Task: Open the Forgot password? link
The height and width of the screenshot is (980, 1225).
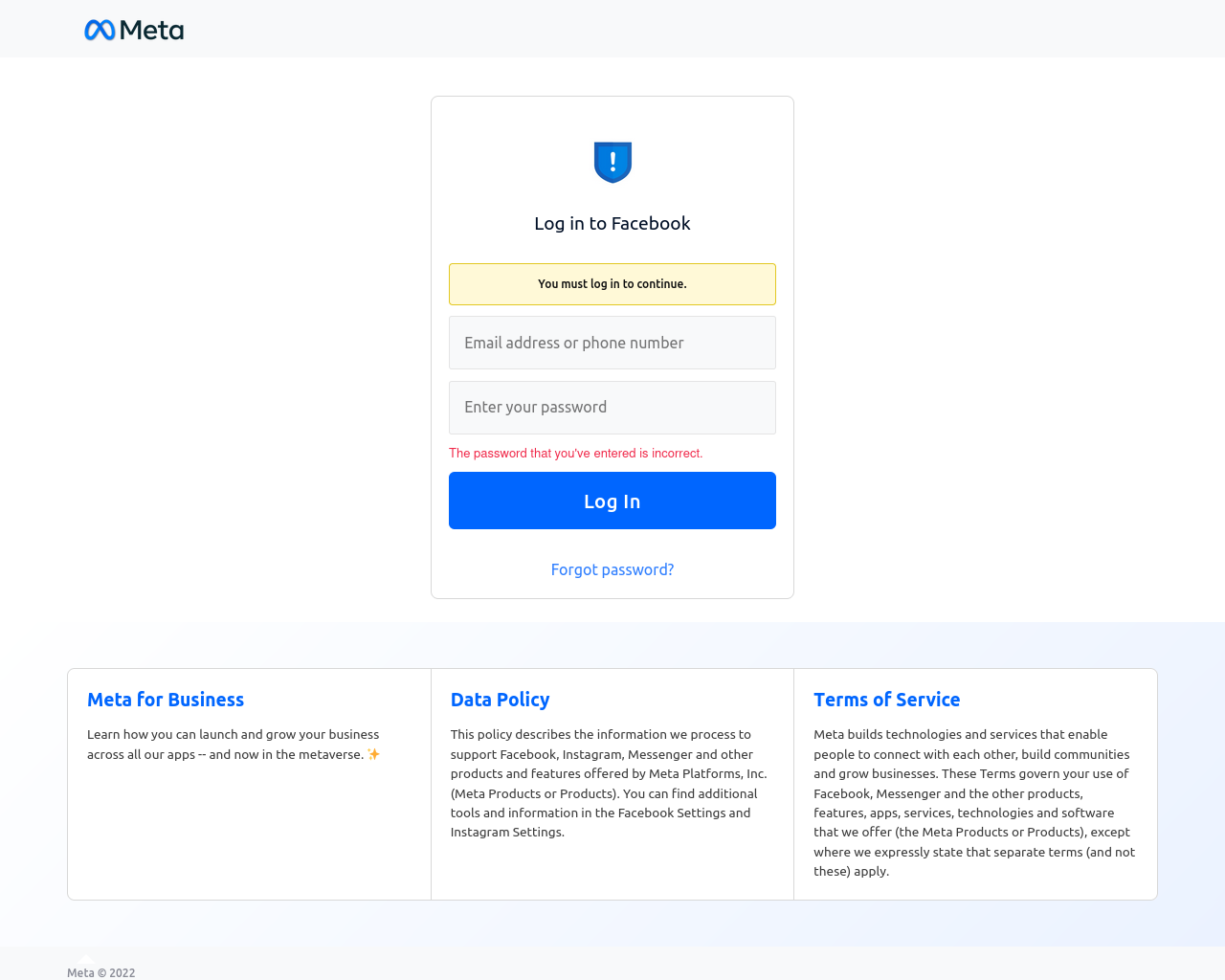Action: [612, 569]
